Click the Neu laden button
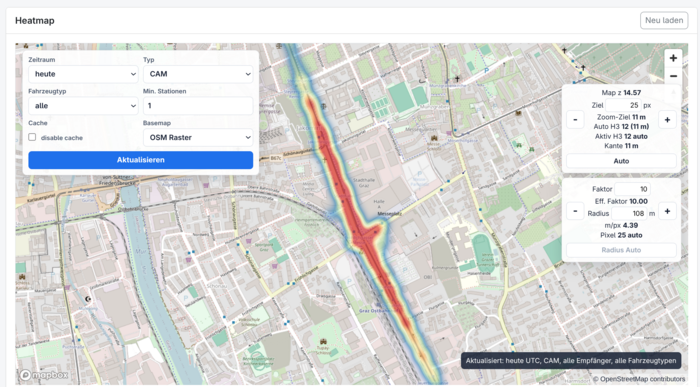 click(664, 21)
